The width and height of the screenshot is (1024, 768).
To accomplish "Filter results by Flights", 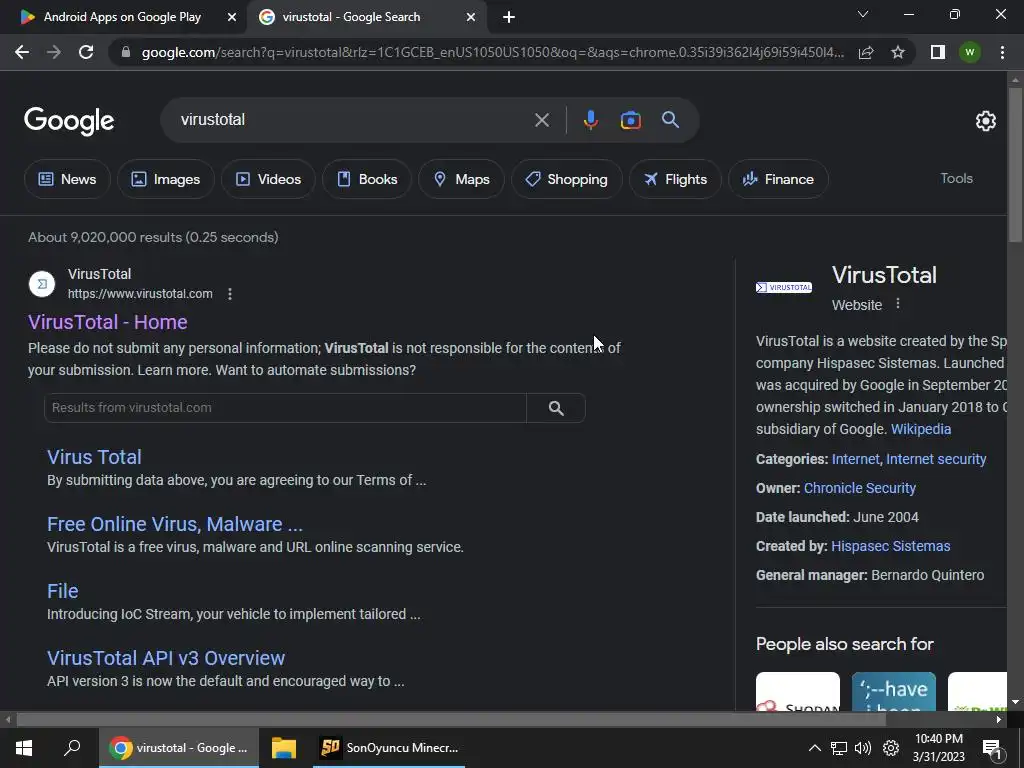I will 675,179.
